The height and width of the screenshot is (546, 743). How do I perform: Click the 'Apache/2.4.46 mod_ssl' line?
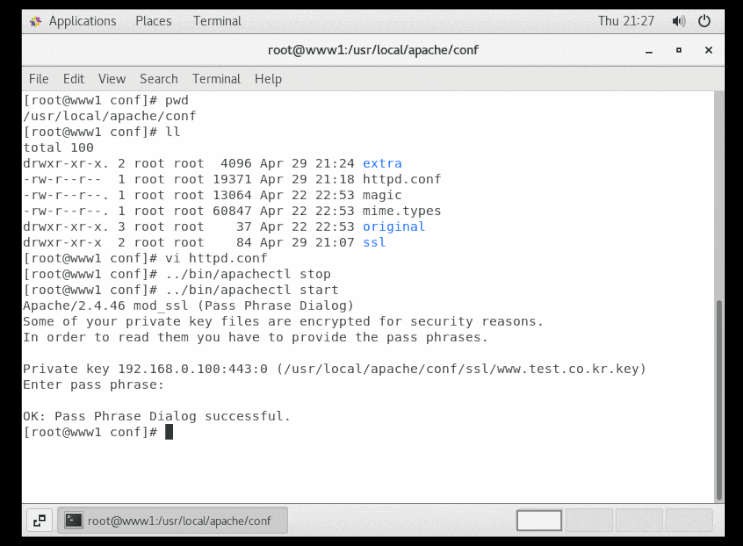[x=188, y=306]
